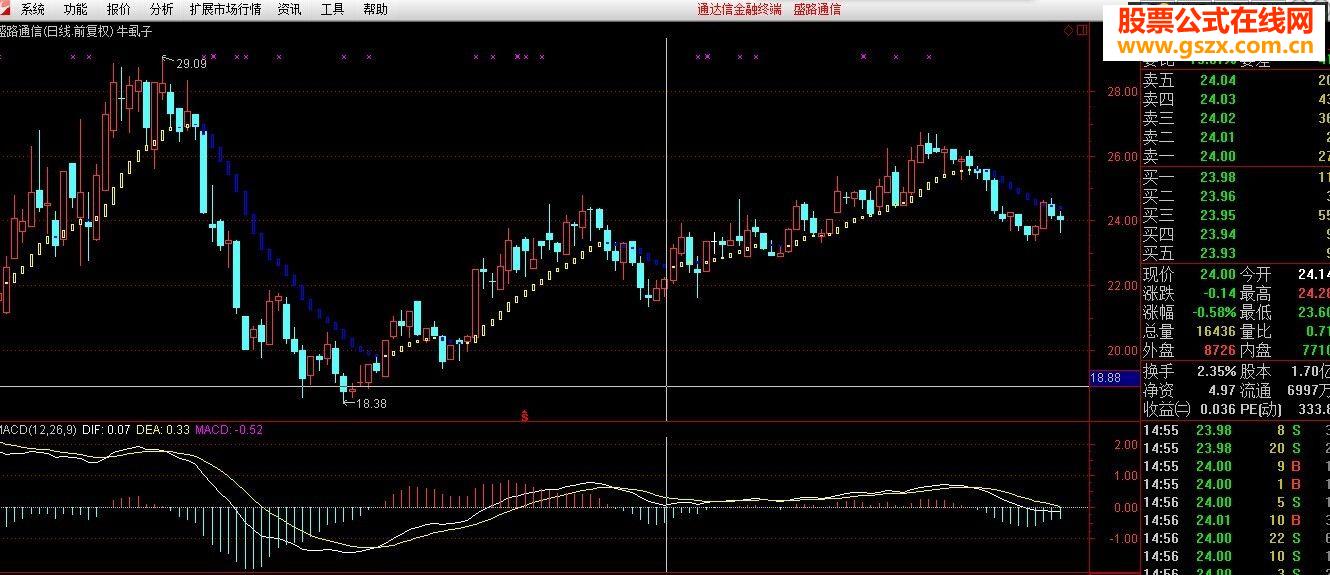The width and height of the screenshot is (1330, 575).
Task: Click the 最高 label
Action: coord(1256,293)
